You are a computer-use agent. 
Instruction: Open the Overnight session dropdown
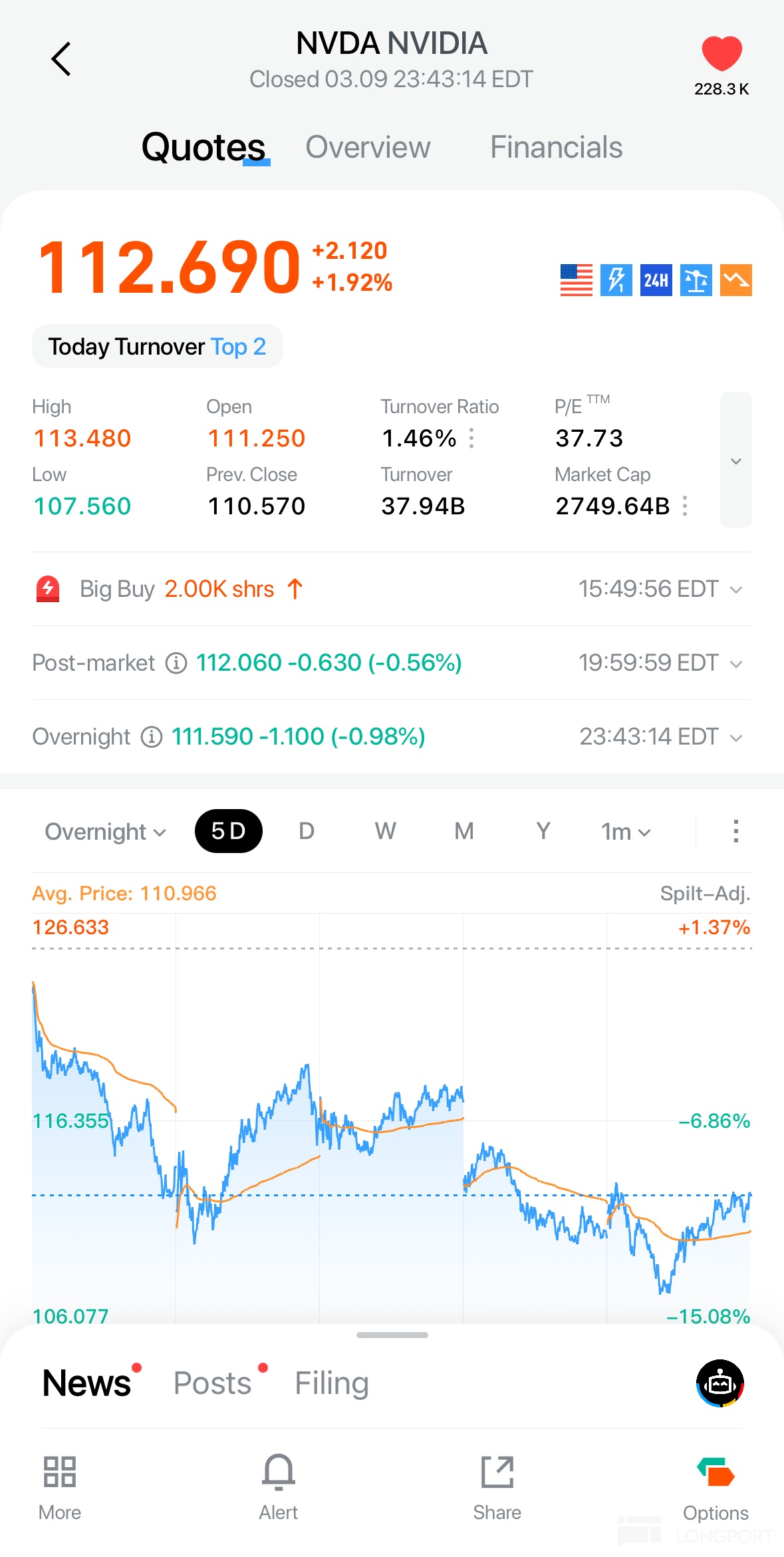pos(105,832)
